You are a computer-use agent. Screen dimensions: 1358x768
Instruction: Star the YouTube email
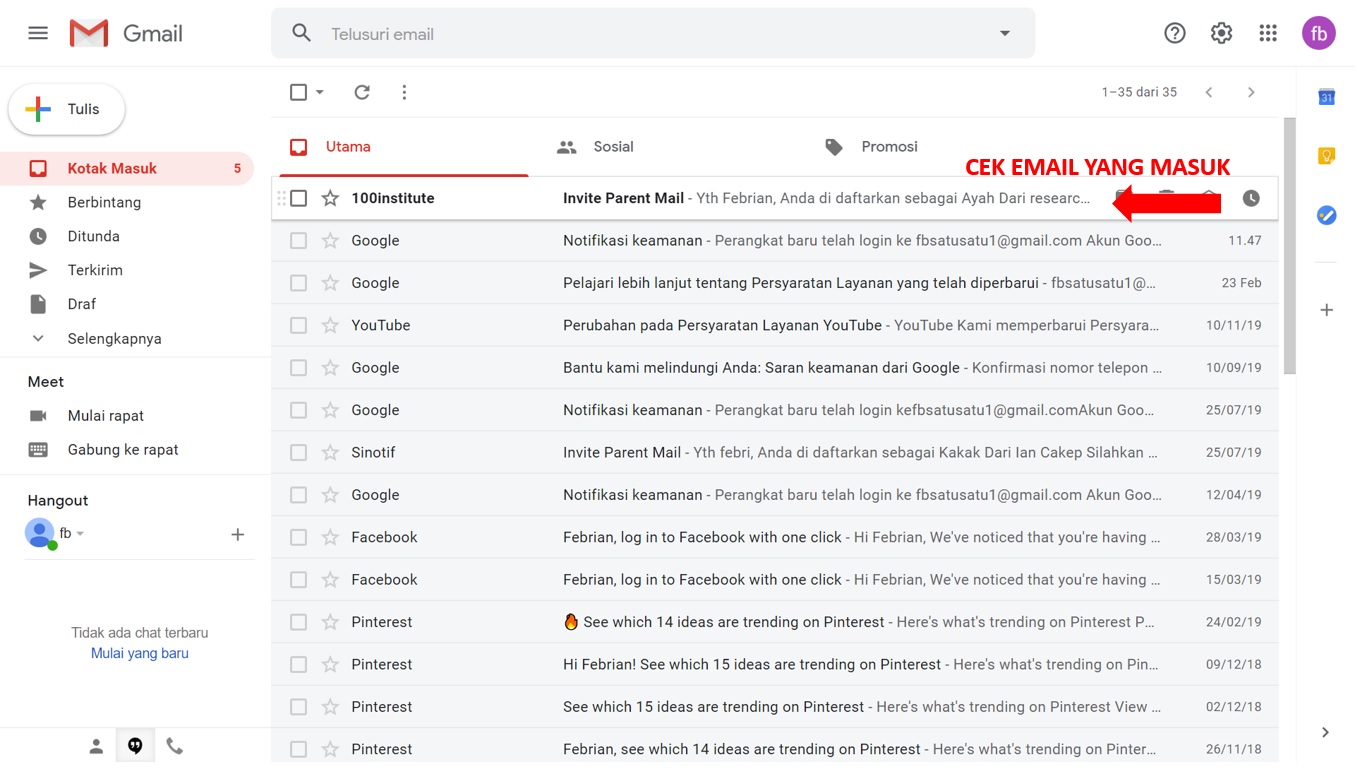[330, 325]
